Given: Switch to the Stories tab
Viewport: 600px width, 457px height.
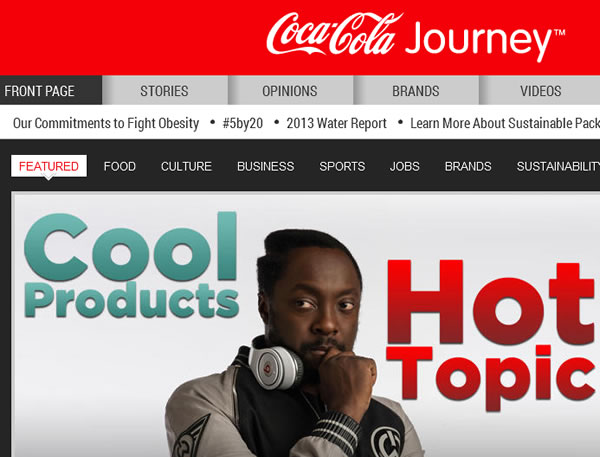Looking at the screenshot, I should click(165, 90).
